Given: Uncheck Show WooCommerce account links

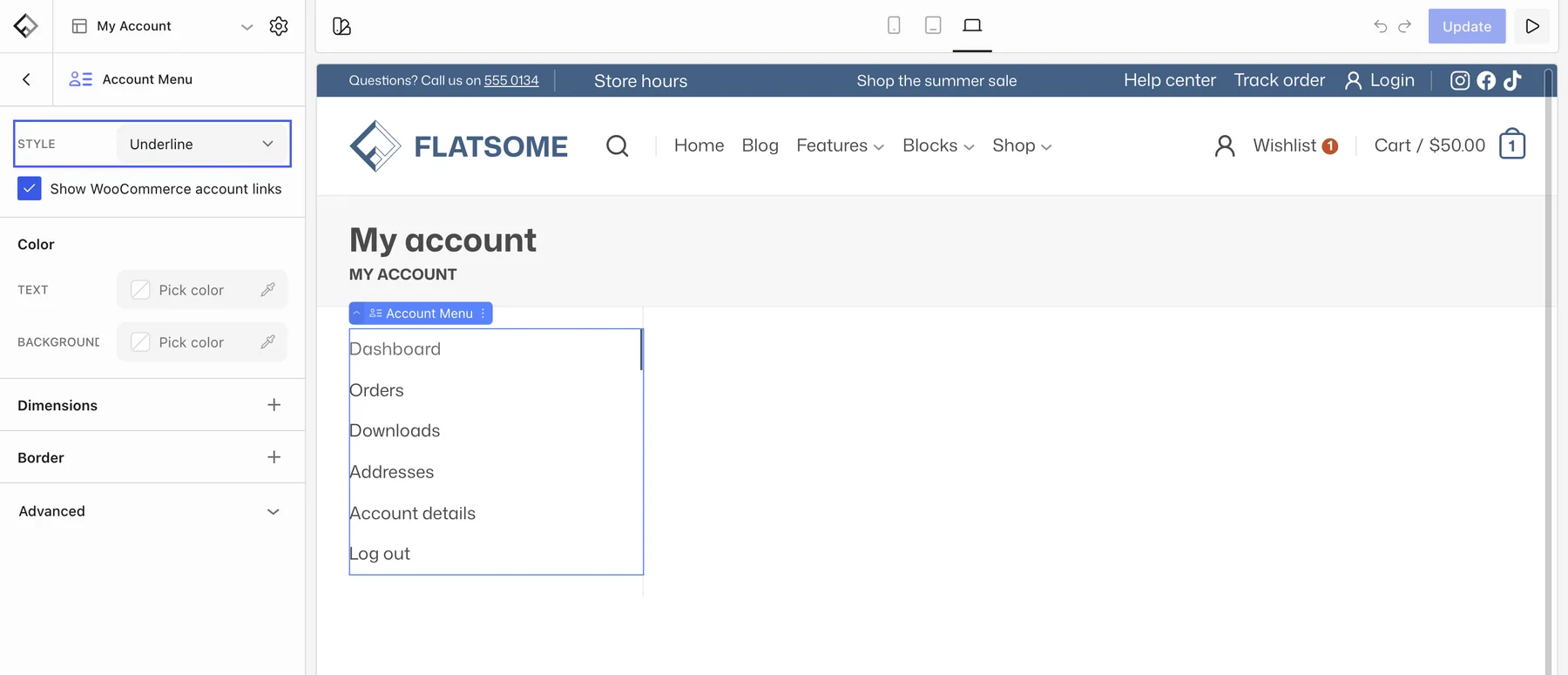Looking at the screenshot, I should [30, 189].
